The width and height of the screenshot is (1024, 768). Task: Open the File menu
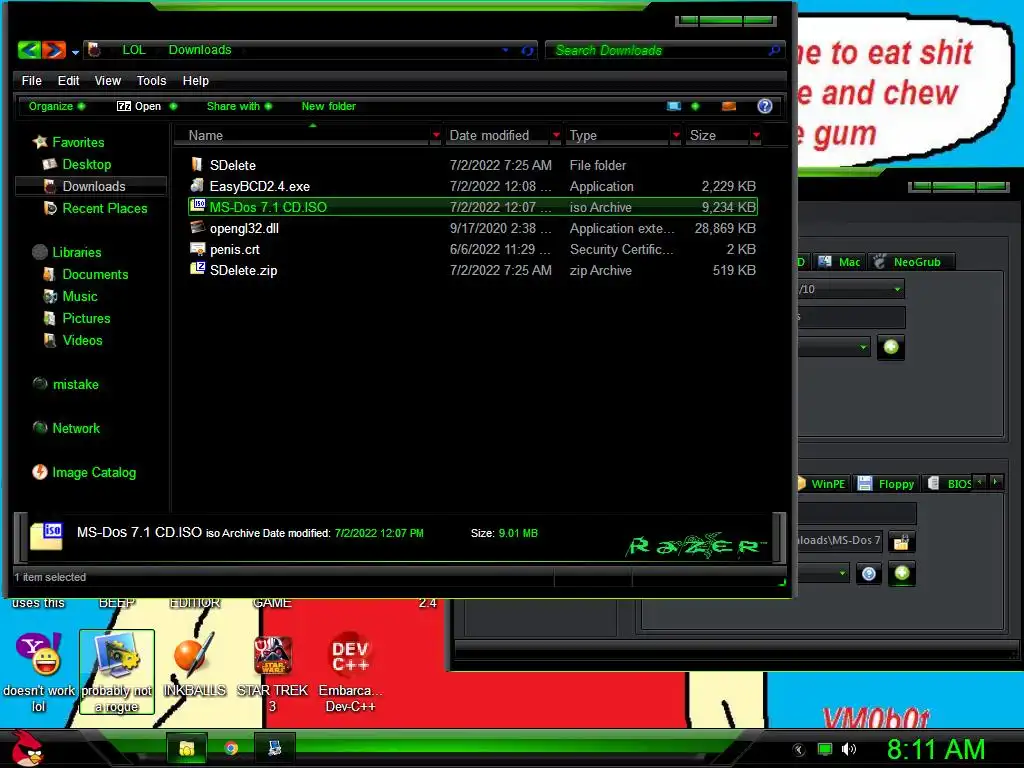(x=31, y=80)
